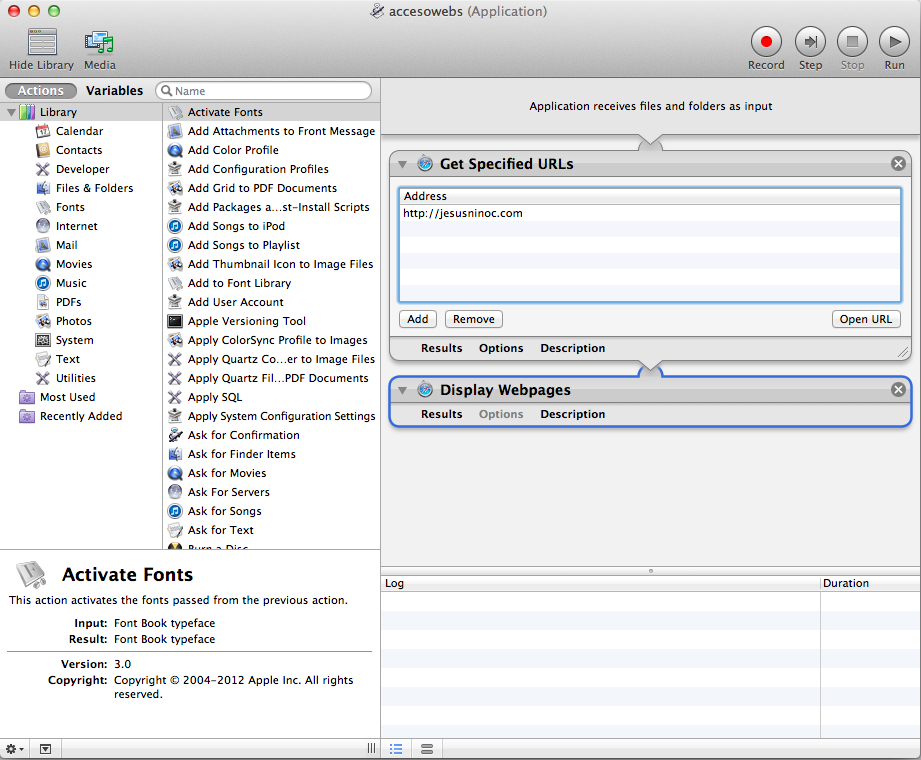Click the Open URL button

(866, 319)
